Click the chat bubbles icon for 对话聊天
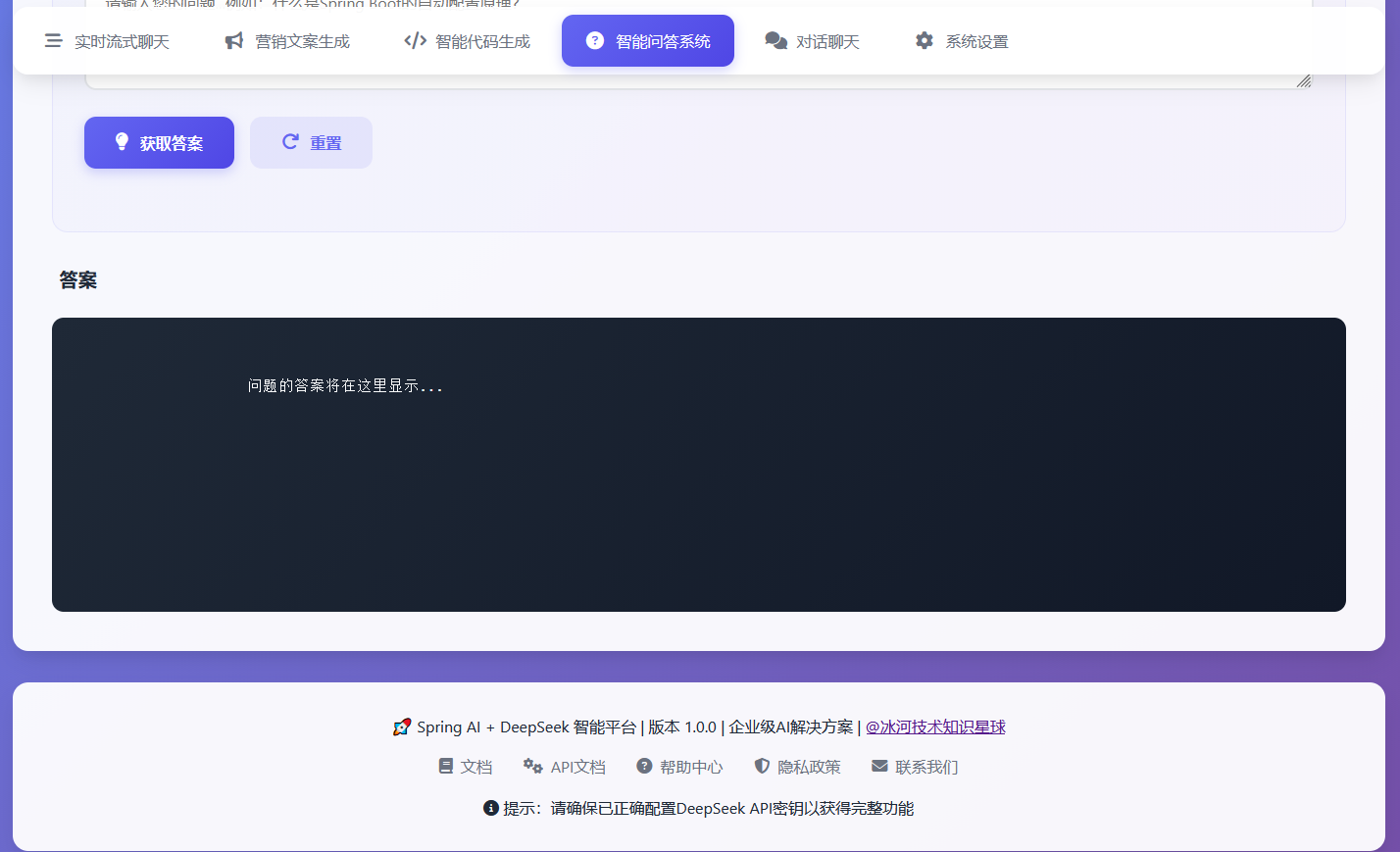 click(775, 41)
